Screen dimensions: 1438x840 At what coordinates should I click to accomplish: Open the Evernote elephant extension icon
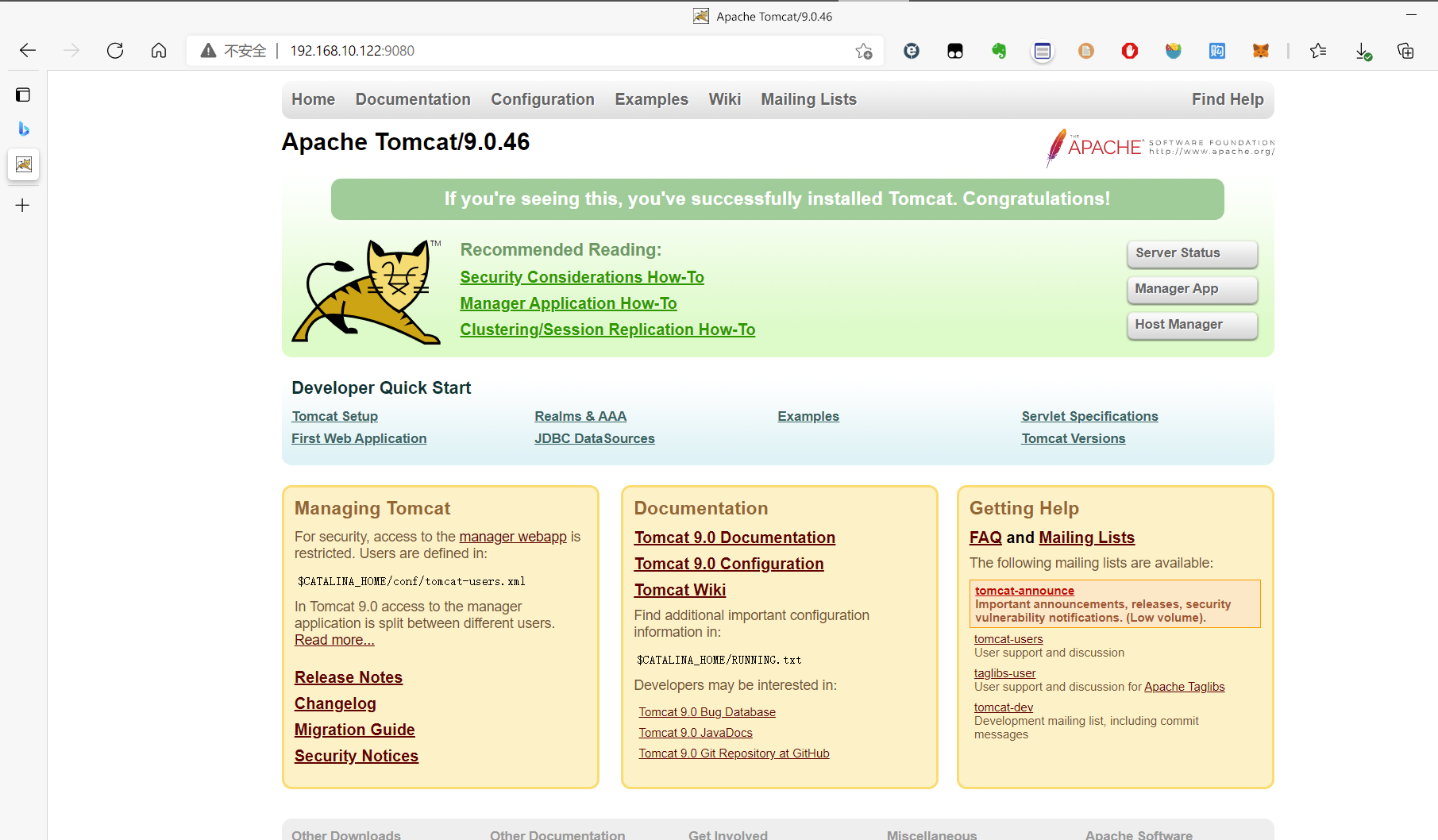tap(999, 51)
